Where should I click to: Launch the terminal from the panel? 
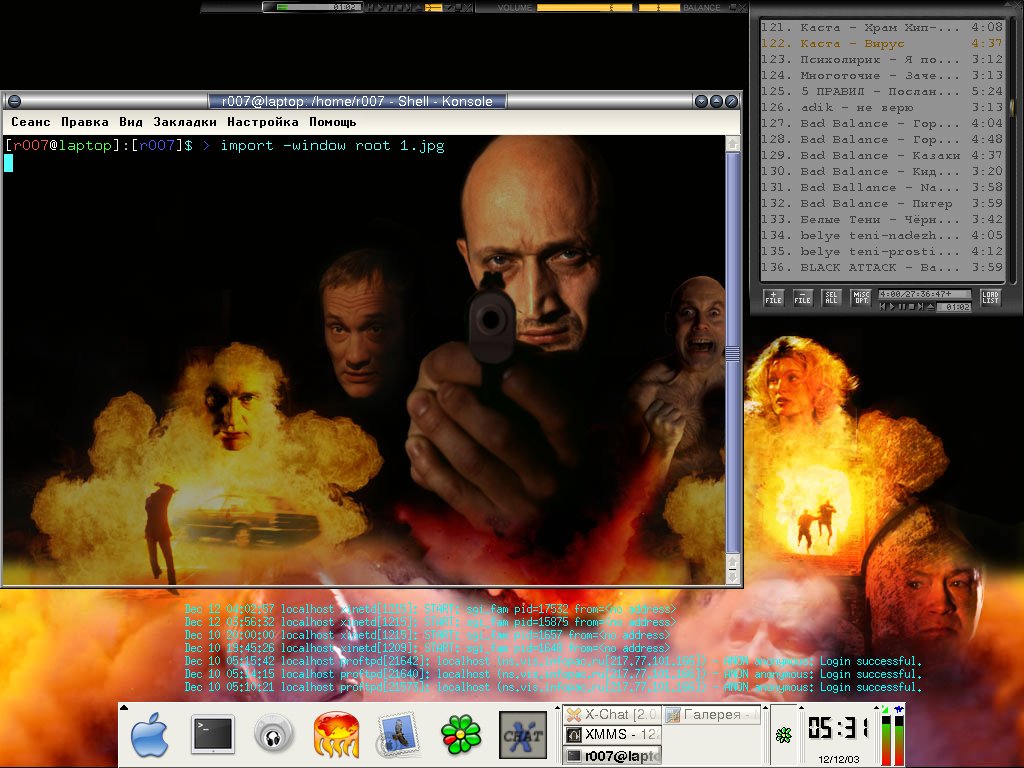212,736
